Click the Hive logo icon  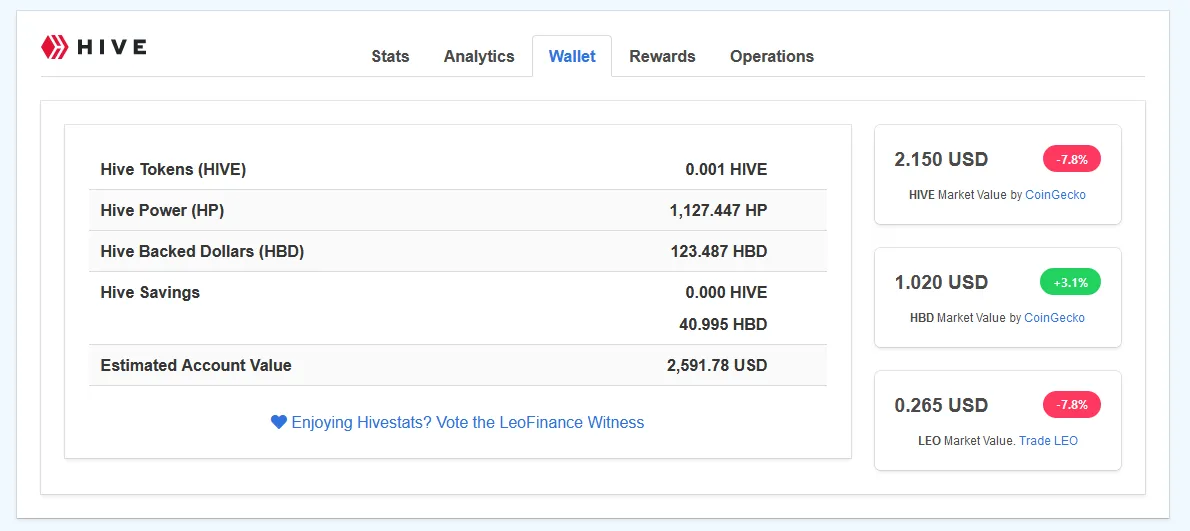tap(55, 47)
